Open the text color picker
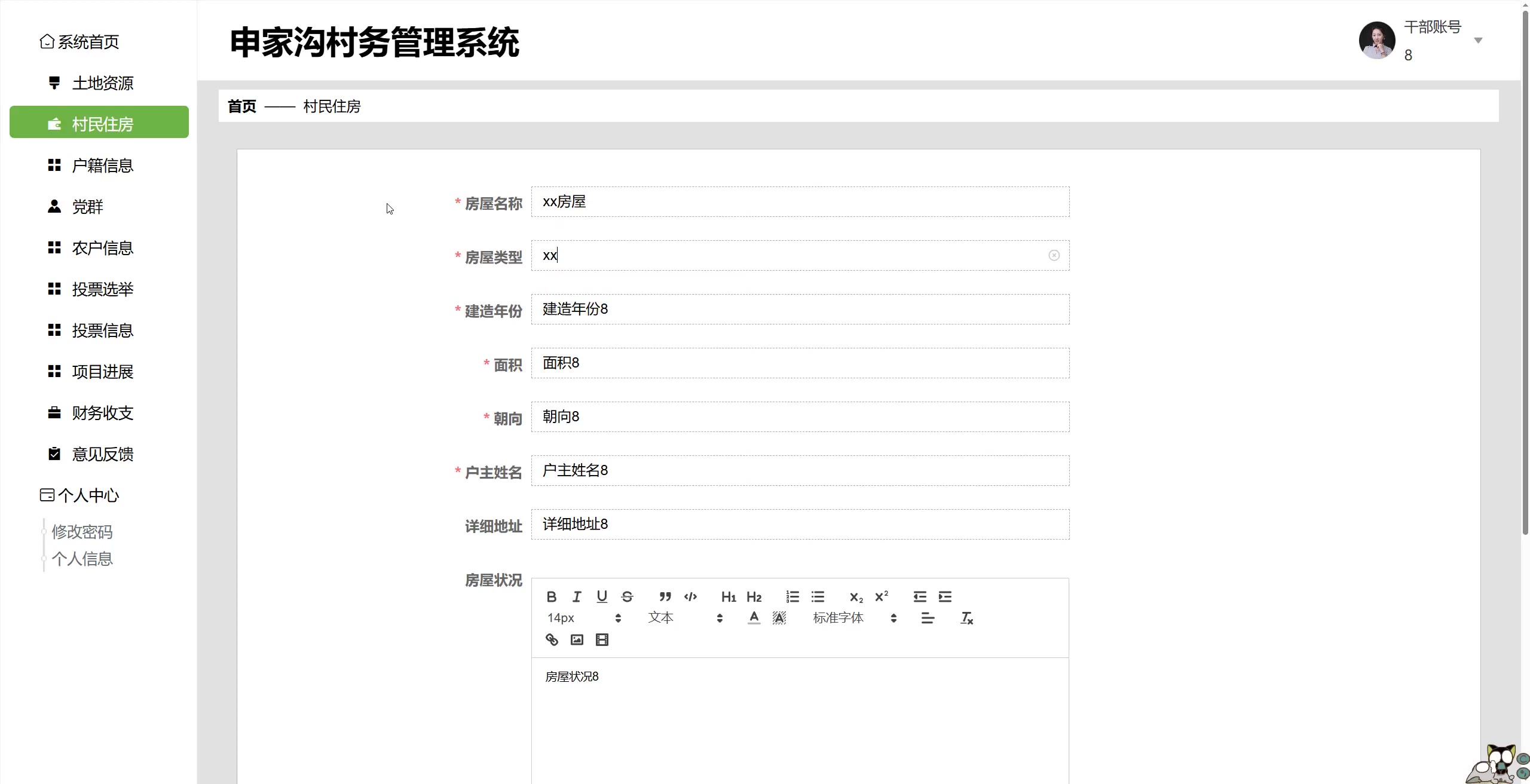The width and height of the screenshot is (1530, 784). coord(754,618)
